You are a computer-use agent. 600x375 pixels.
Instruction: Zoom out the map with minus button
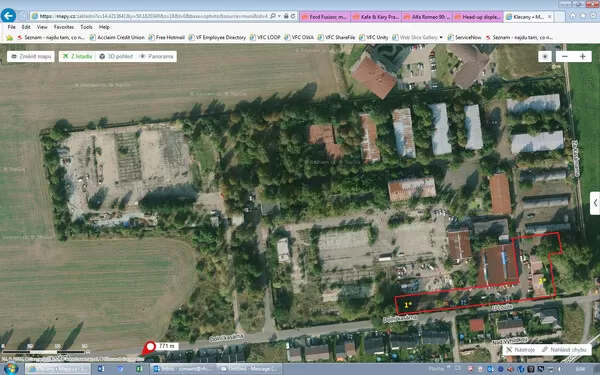tap(564, 57)
